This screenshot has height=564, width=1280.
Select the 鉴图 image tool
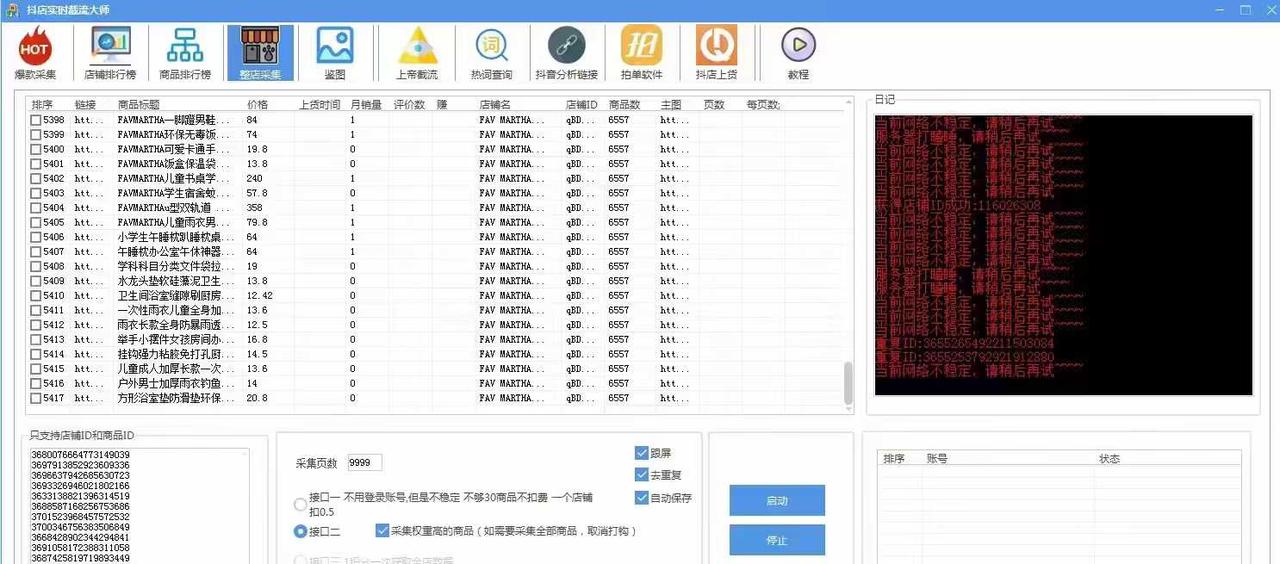click(x=335, y=53)
